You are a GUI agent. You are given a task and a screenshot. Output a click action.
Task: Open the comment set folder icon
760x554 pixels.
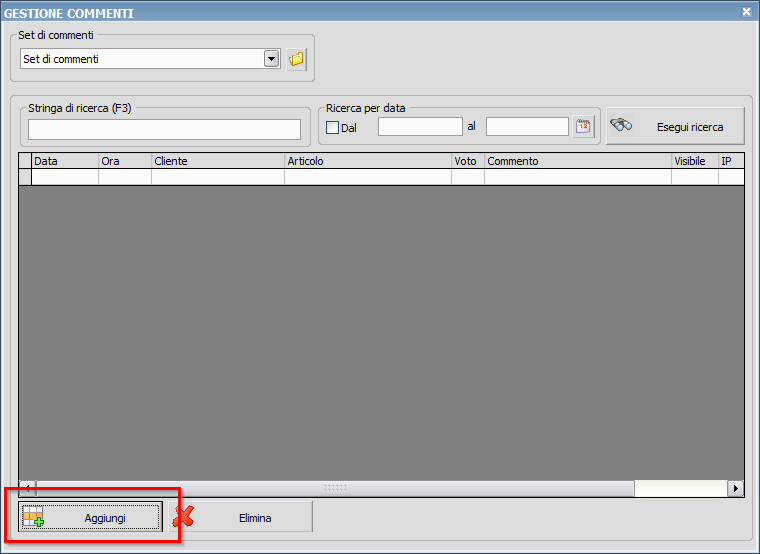(296, 59)
